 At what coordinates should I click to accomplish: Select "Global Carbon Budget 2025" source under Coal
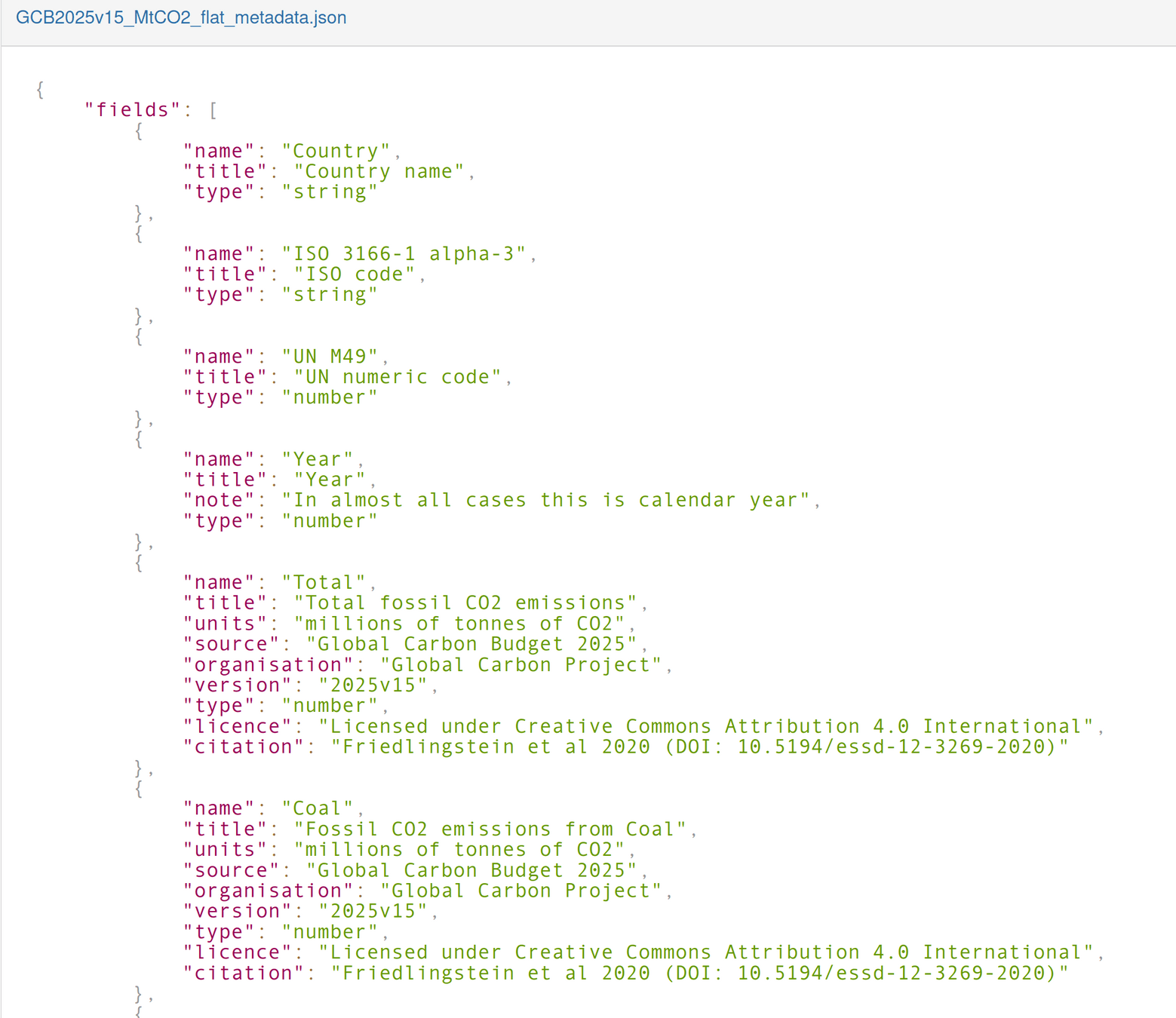pyautogui.click(x=471, y=869)
